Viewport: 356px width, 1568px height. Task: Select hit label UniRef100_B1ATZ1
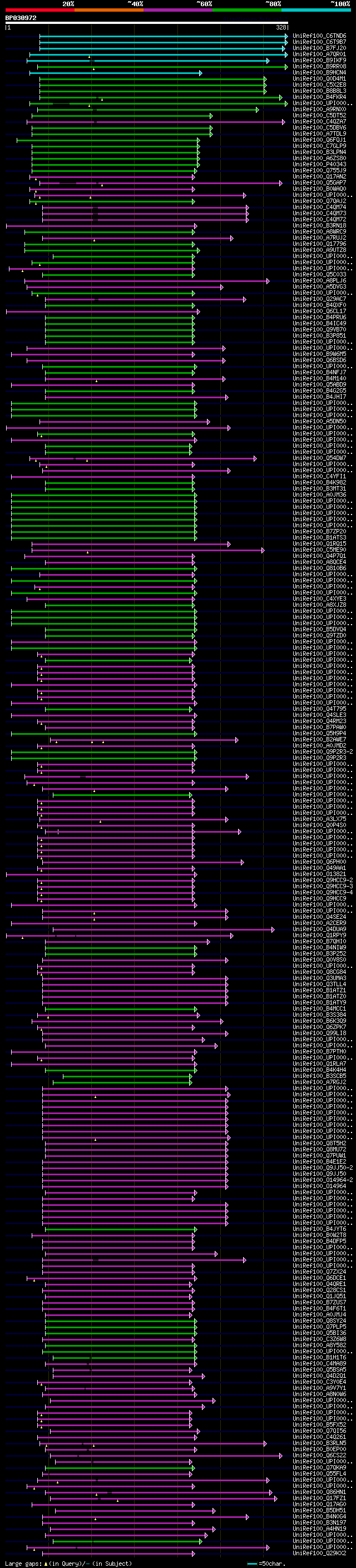coord(319,990)
